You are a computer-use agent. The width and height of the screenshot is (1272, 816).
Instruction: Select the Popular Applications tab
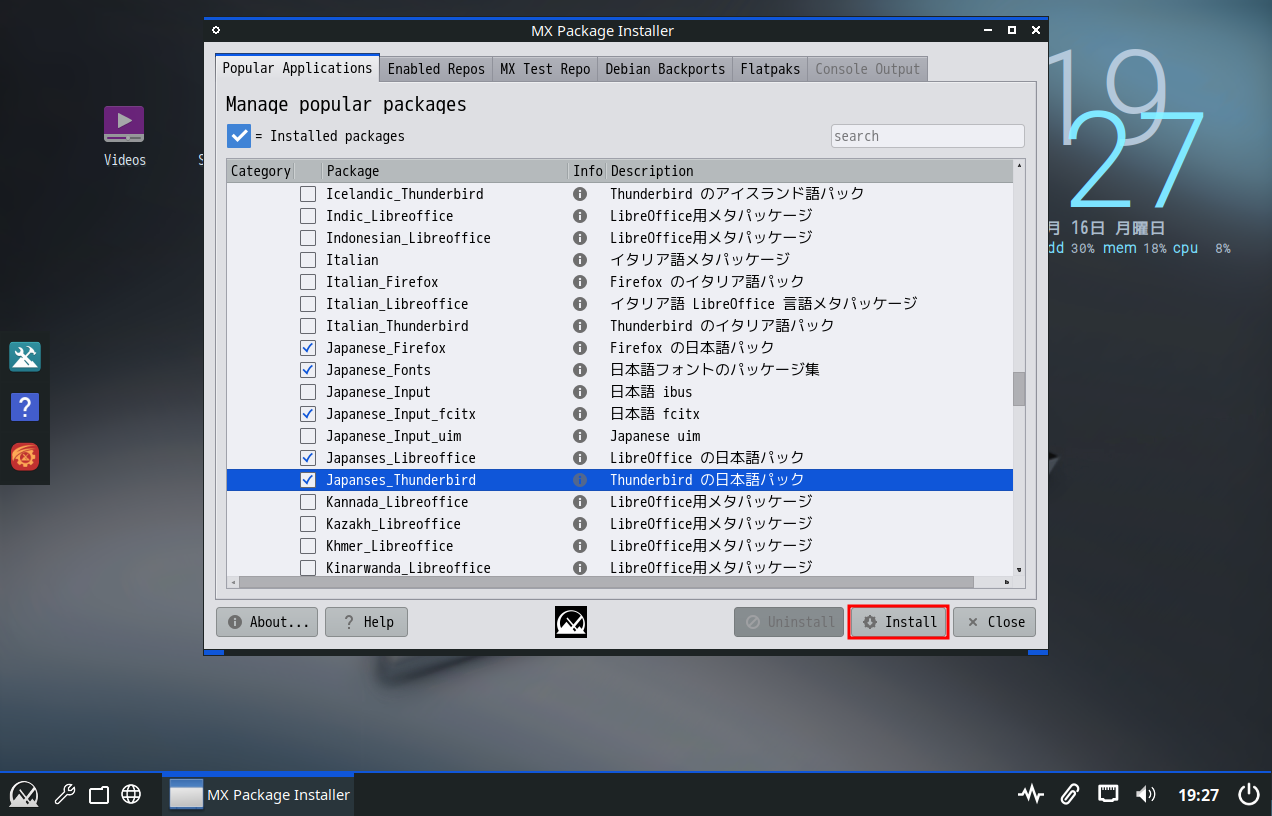297,68
